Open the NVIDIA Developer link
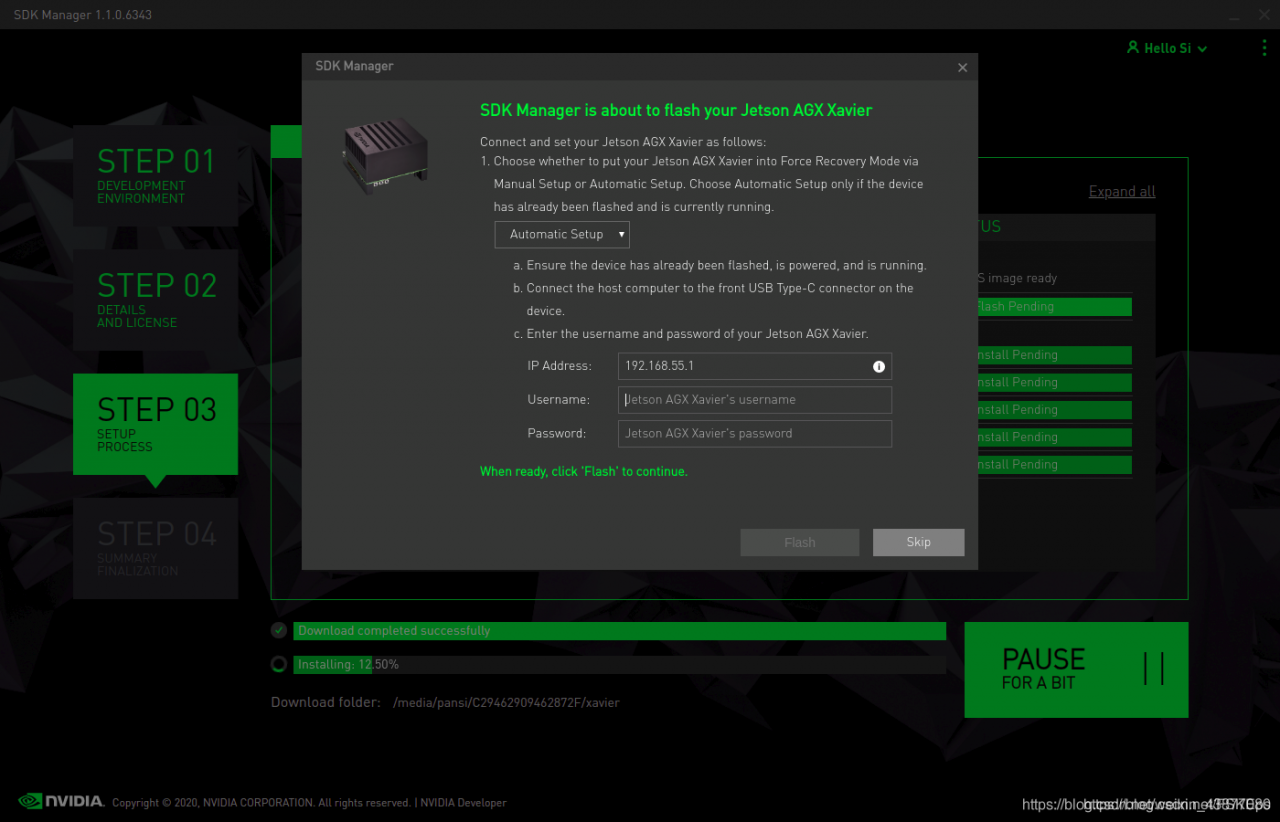 click(x=463, y=802)
